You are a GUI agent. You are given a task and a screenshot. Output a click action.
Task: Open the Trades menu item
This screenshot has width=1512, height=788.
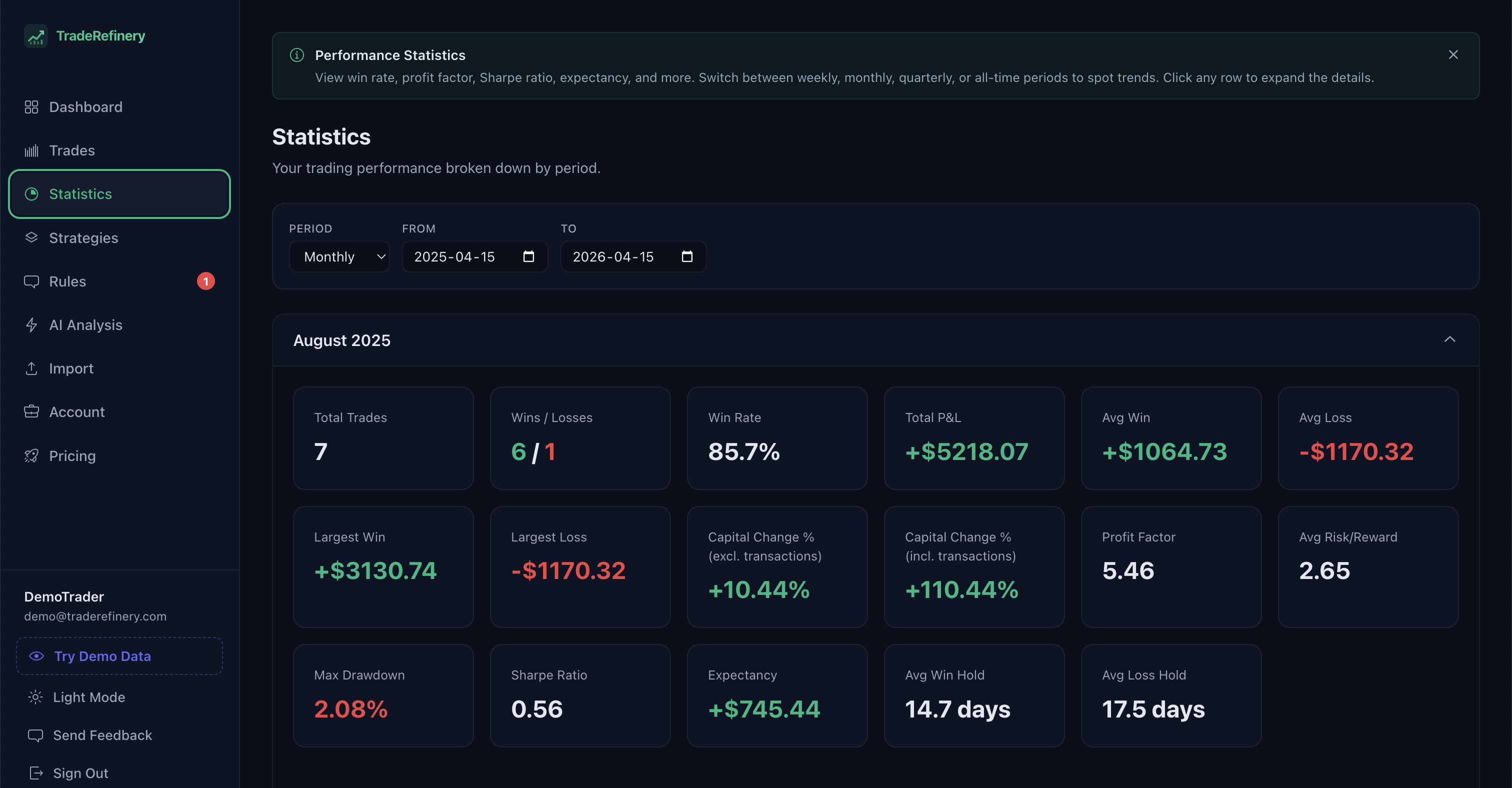tap(119, 151)
